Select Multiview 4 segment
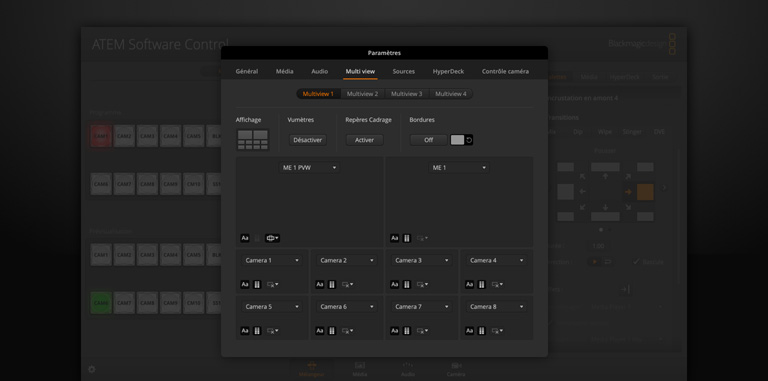This screenshot has width=768, height=381. pyautogui.click(x=451, y=94)
